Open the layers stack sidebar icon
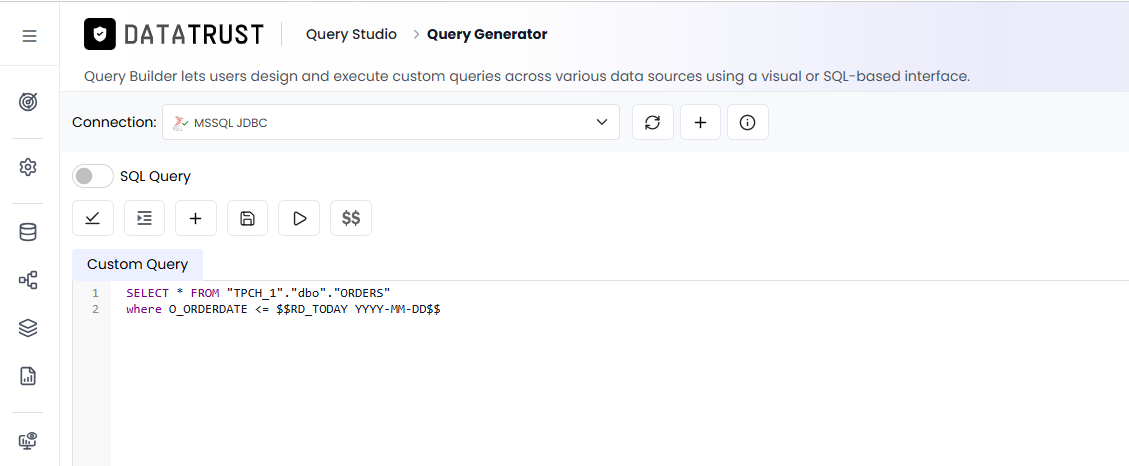The height and width of the screenshot is (466, 1129). point(28,328)
